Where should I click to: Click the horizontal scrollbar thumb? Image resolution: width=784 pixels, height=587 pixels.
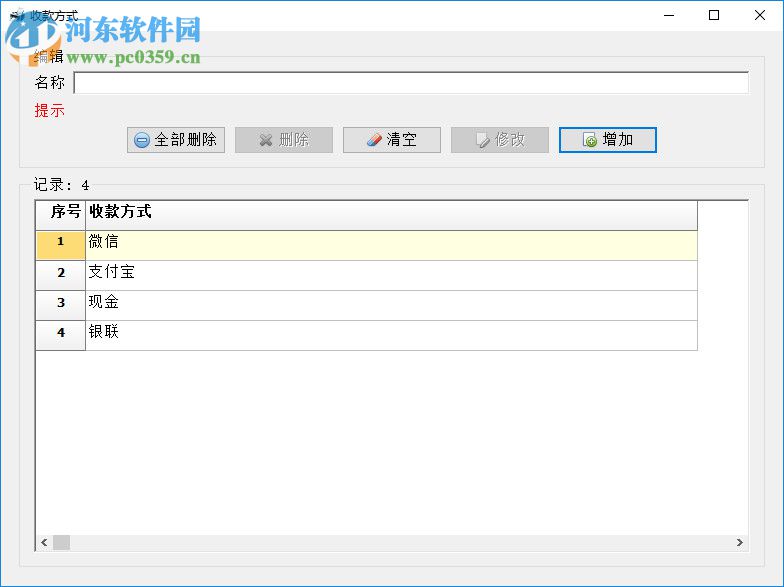pos(62,542)
